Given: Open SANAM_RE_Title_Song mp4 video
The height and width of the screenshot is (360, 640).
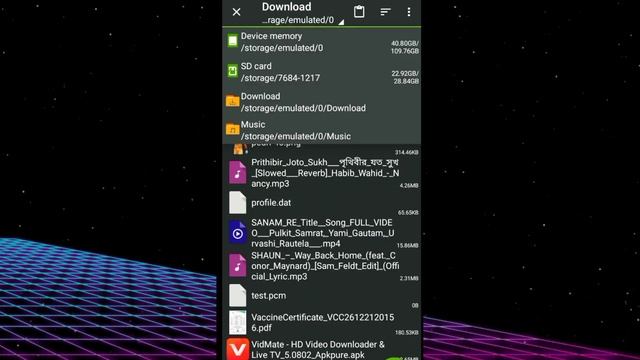Looking at the screenshot, I should point(322,233).
